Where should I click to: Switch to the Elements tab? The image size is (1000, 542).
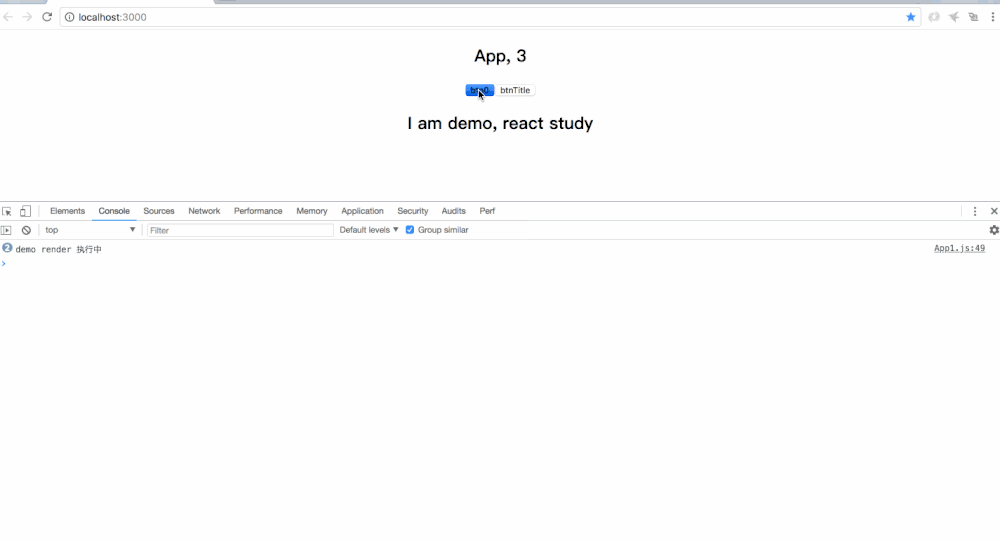coord(67,211)
